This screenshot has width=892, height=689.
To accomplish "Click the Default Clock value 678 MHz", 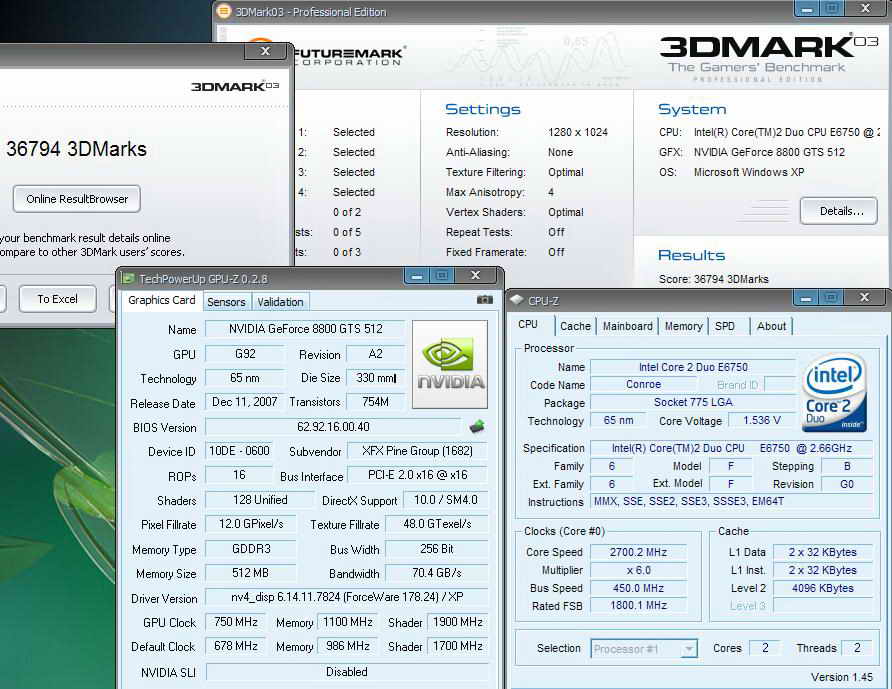I will [236, 646].
